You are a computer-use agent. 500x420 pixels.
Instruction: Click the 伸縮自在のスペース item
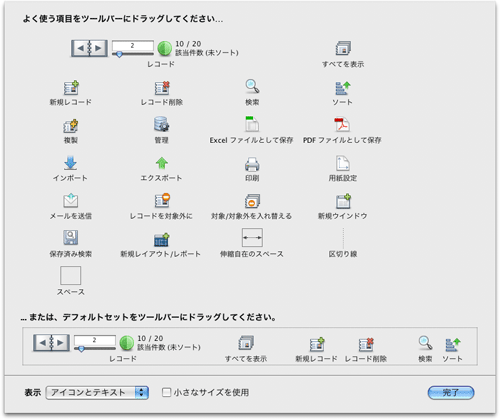252,238
